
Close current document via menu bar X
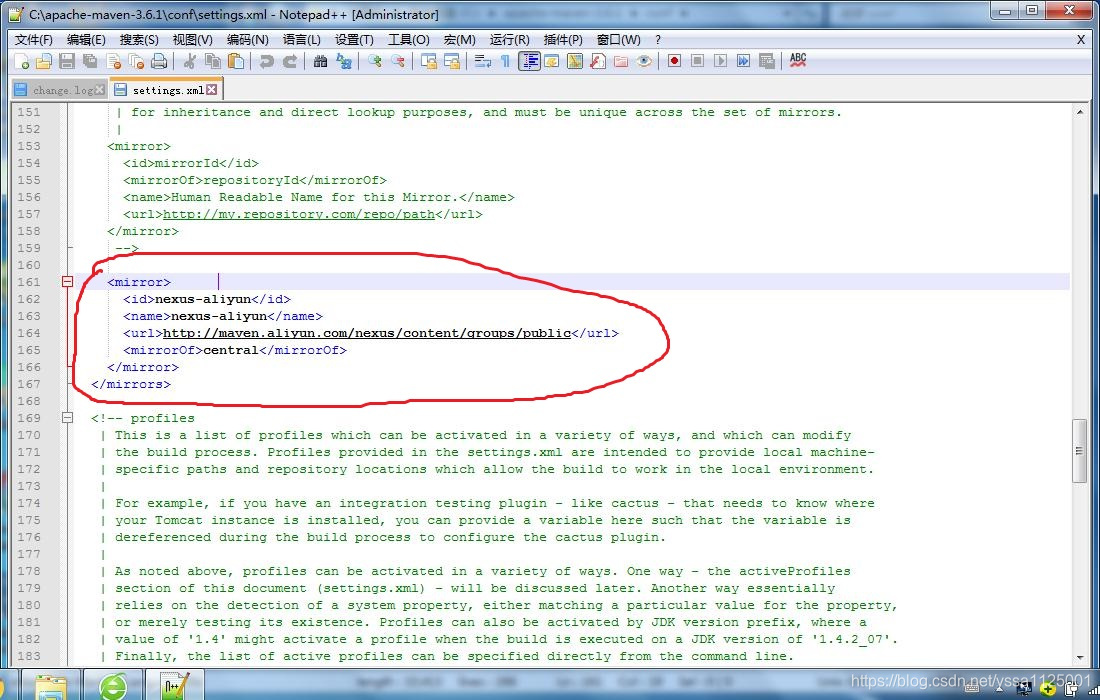tap(1080, 40)
